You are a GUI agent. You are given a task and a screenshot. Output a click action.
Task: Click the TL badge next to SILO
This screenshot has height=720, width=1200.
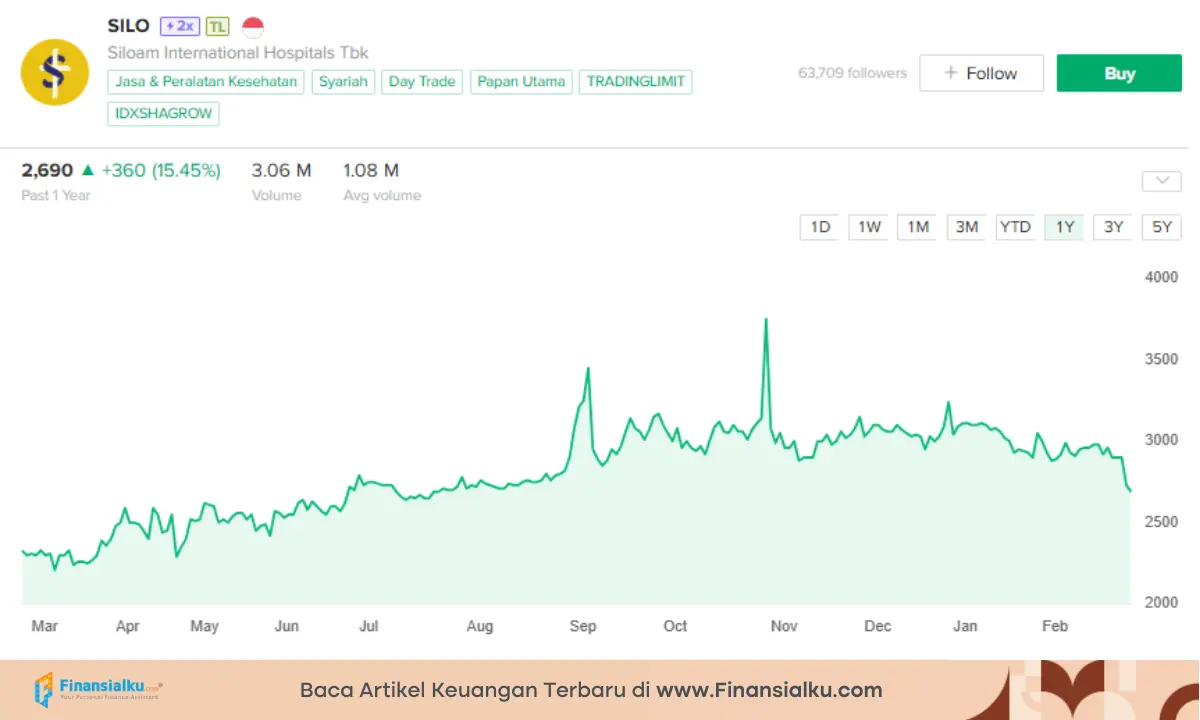(x=217, y=27)
